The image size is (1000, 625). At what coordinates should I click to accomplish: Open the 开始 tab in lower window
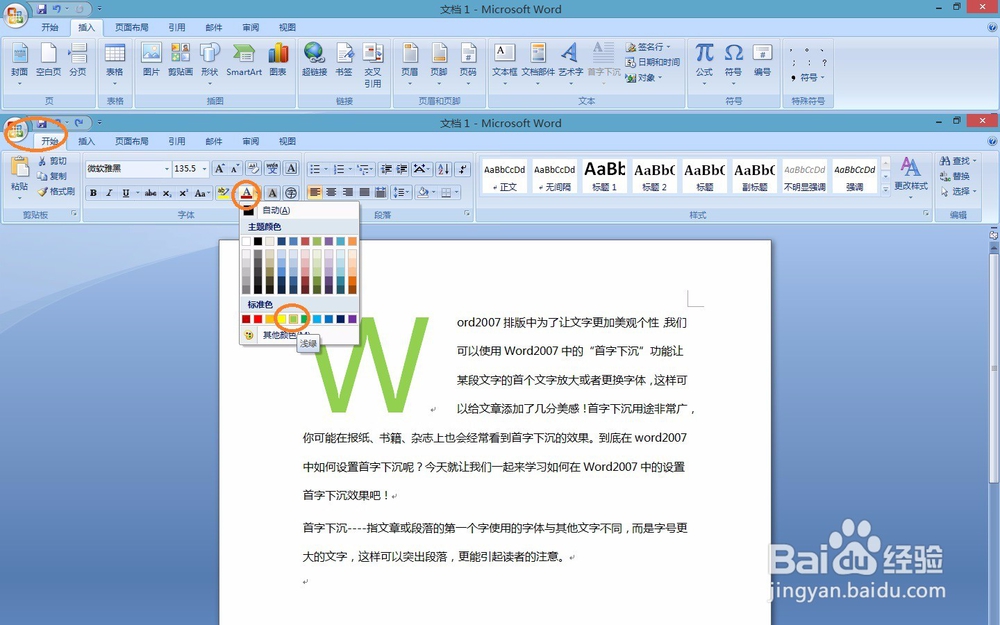point(50,141)
